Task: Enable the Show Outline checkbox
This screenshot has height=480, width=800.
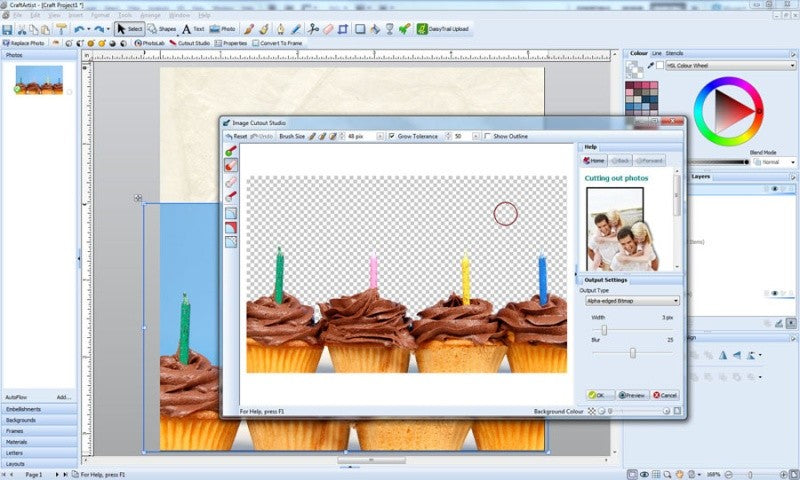Action: 487,136
